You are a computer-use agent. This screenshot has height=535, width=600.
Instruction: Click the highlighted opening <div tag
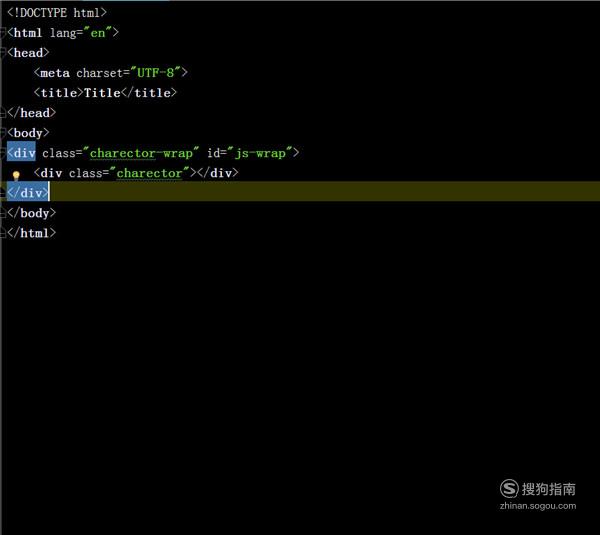(x=21, y=153)
